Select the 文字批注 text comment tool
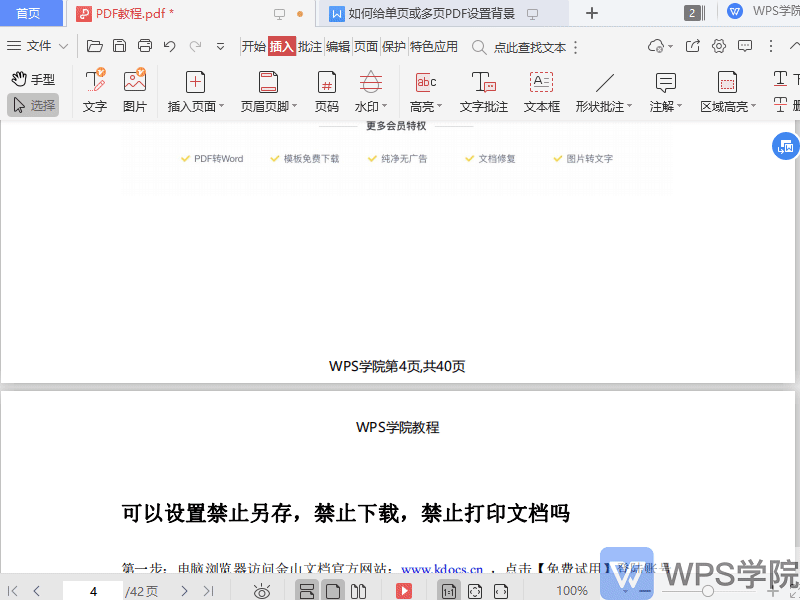 pyautogui.click(x=484, y=91)
